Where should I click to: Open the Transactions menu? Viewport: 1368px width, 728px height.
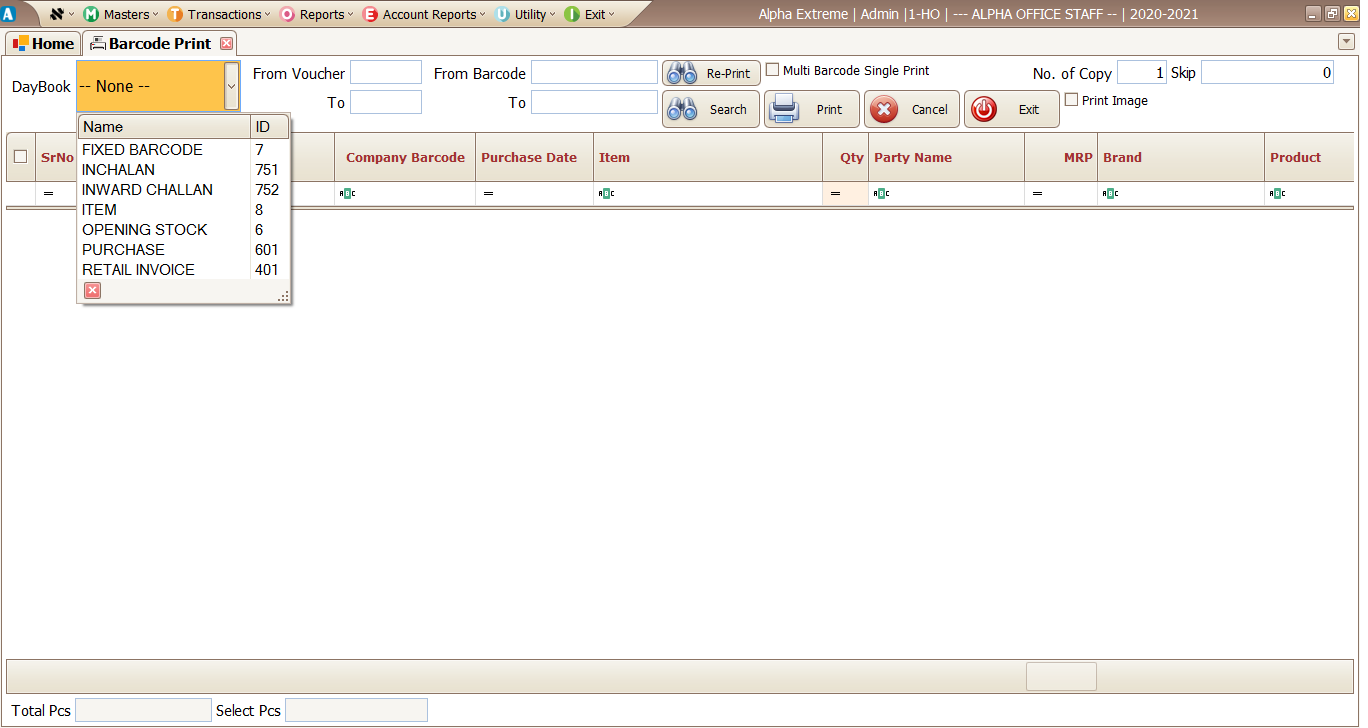pos(218,14)
